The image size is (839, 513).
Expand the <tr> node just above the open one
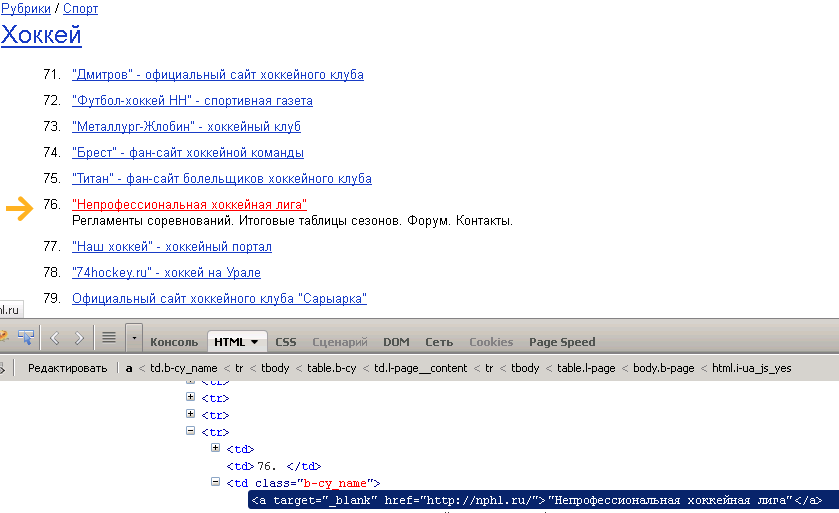tap(190, 415)
